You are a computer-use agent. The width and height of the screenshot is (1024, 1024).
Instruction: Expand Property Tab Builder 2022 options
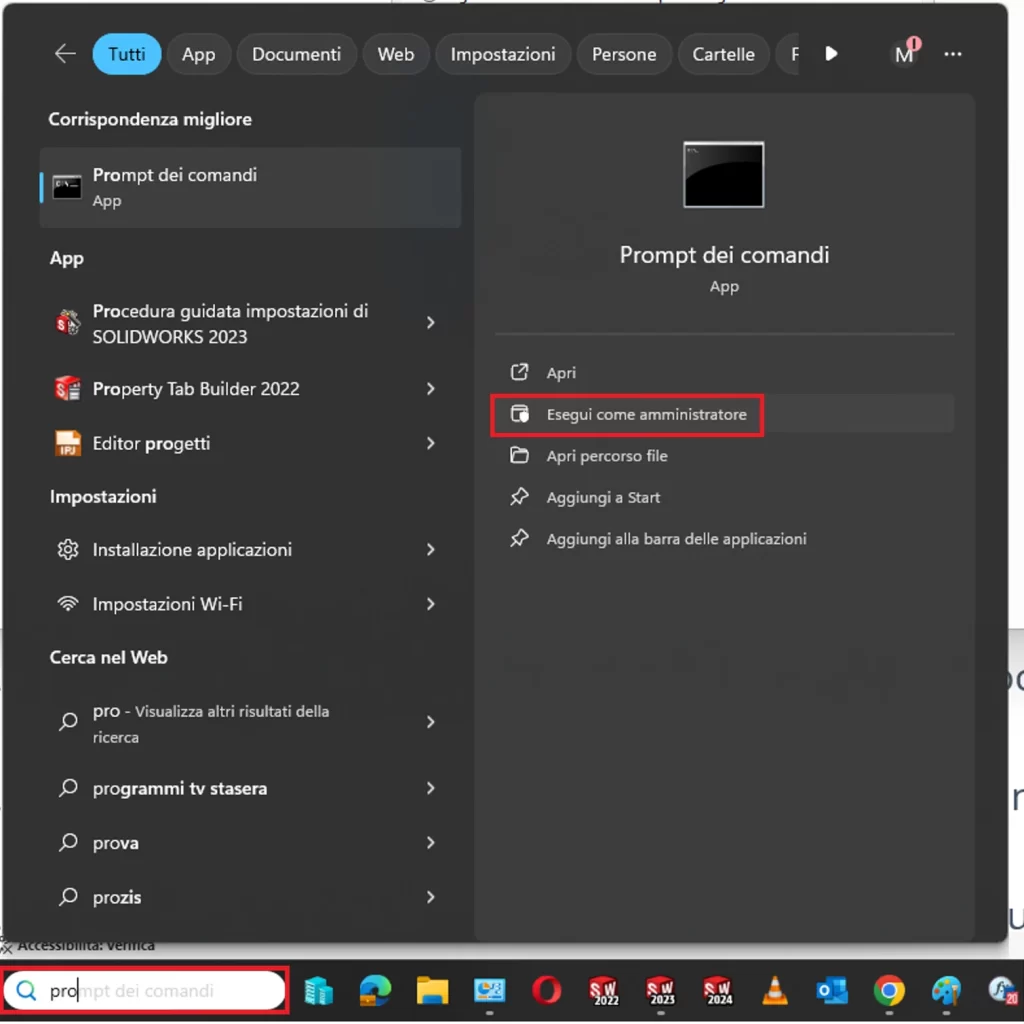(431, 389)
